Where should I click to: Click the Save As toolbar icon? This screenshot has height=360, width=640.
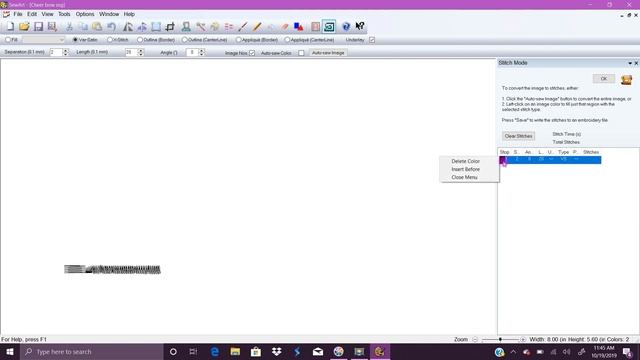tap(52, 27)
